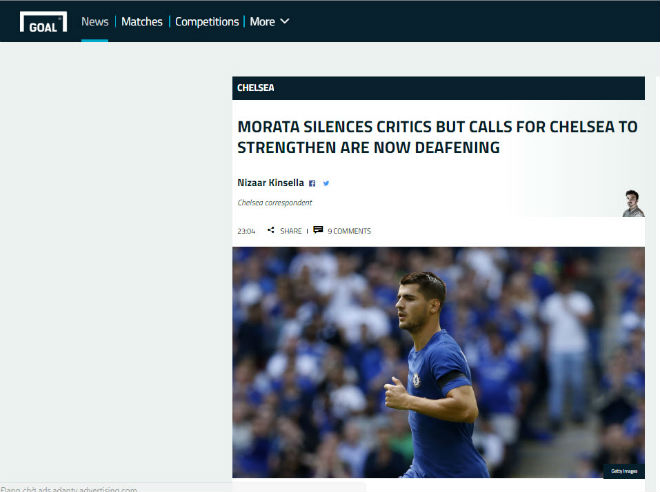Viewport: 660px width, 492px height.
Task: Click the author name Nizaar Kinsella
Action: 269,183
